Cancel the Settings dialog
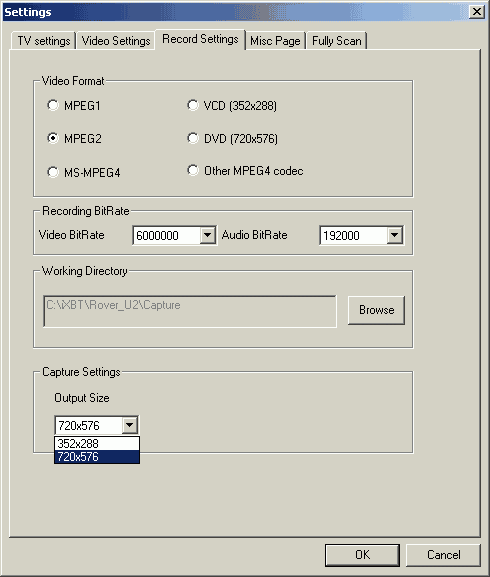490x577 pixels. tap(443, 555)
